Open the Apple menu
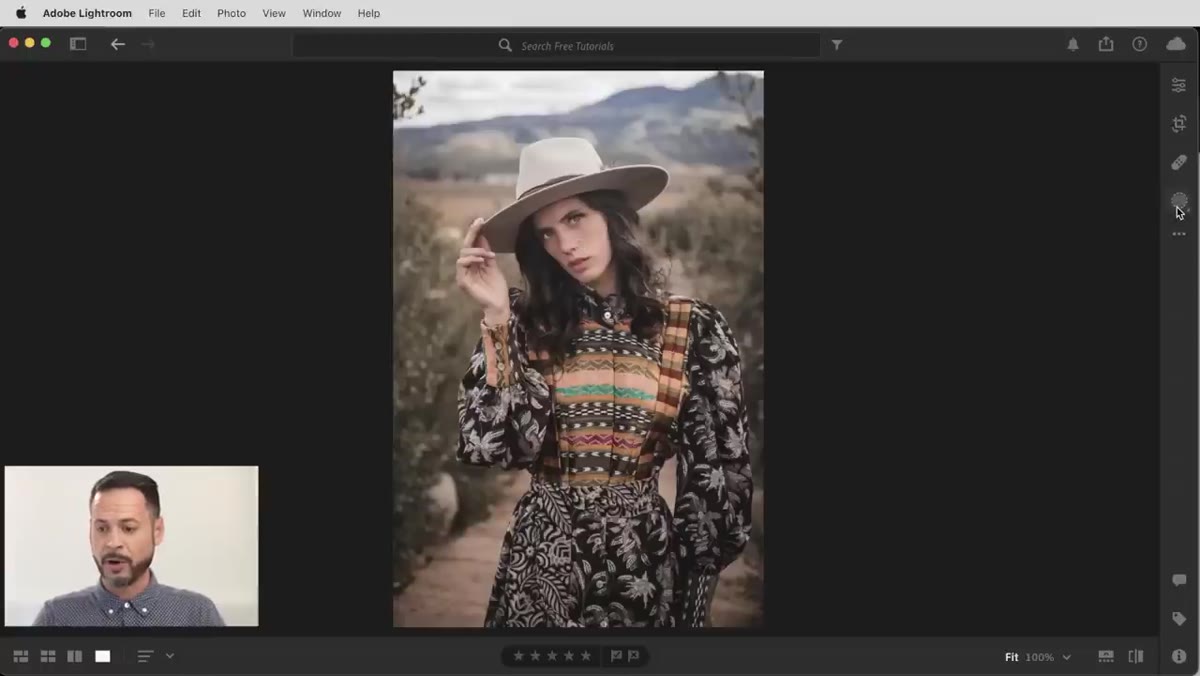 pyautogui.click(x=21, y=13)
